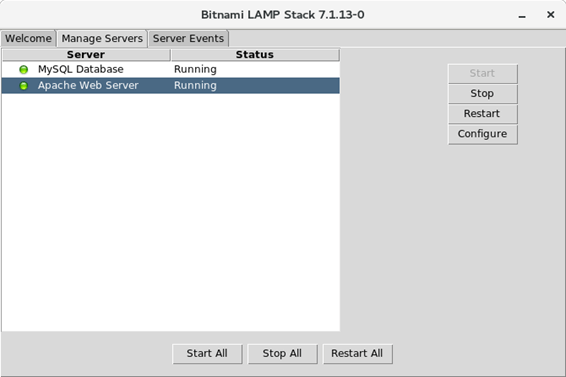Image resolution: width=566 pixels, height=377 pixels.
Task: Open Configure for the selected server
Action: [x=483, y=134]
